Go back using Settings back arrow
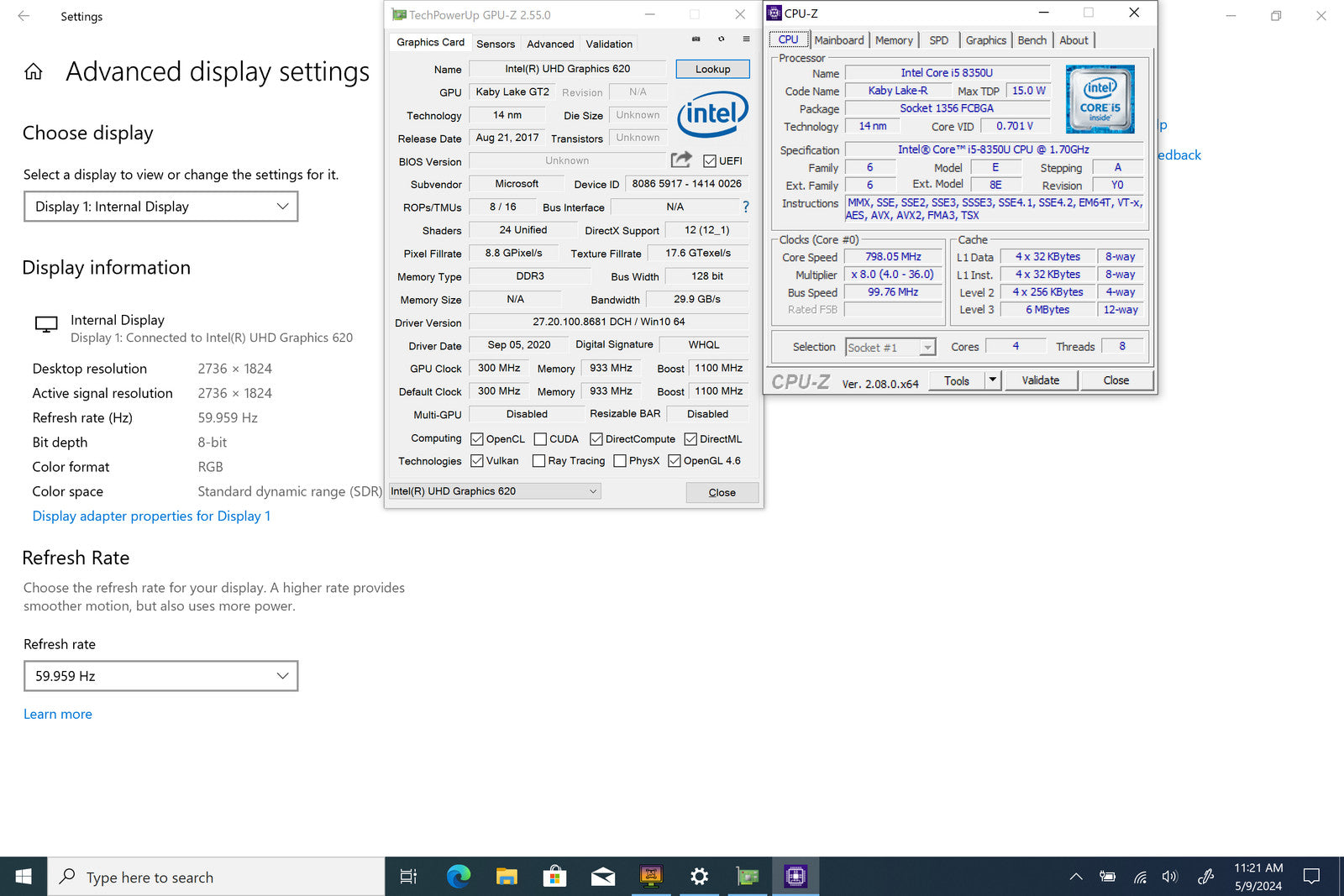 pyautogui.click(x=24, y=16)
